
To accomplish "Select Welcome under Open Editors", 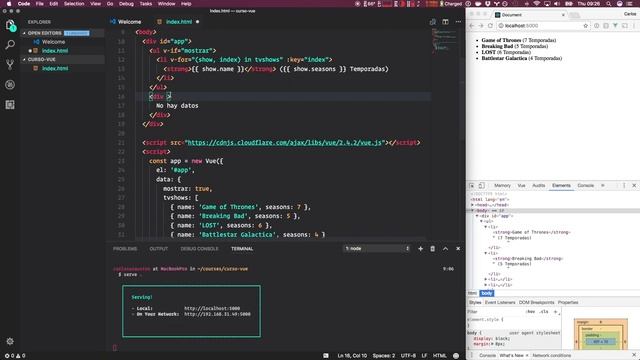I will point(53,42).
